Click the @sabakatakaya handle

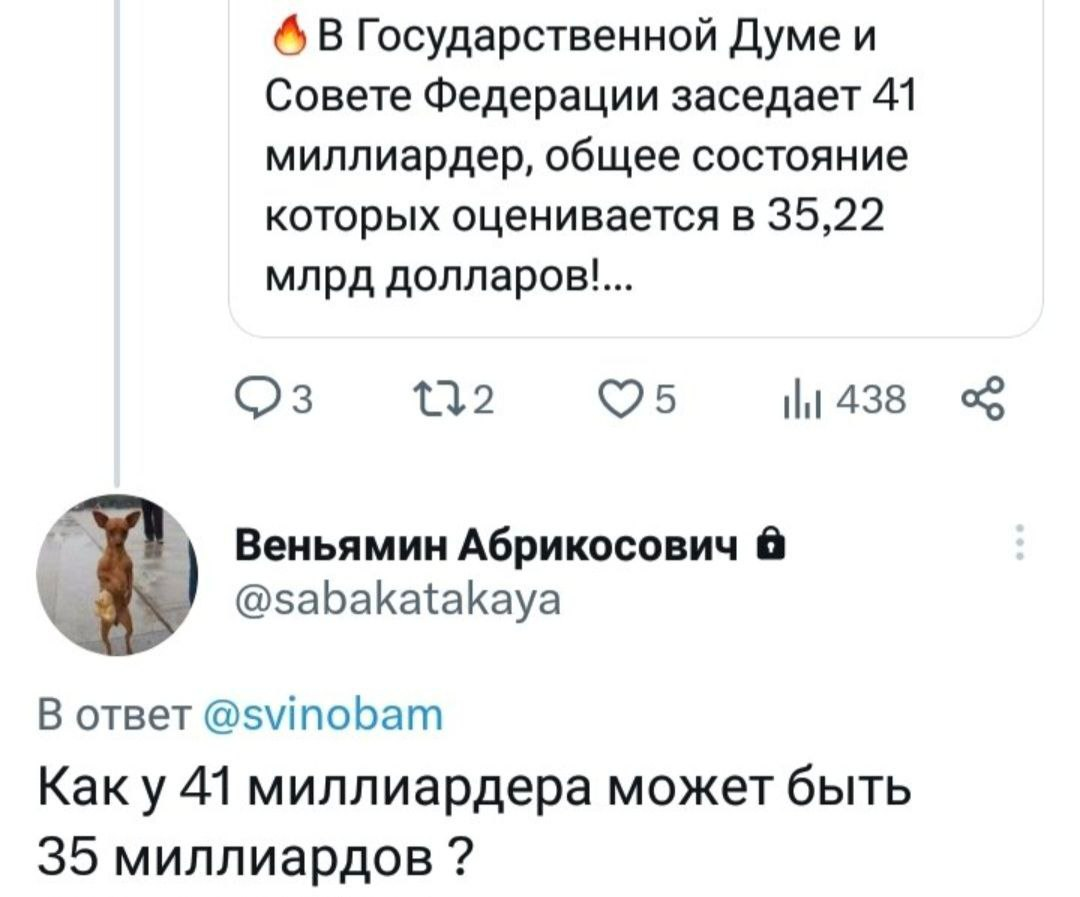(x=397, y=599)
